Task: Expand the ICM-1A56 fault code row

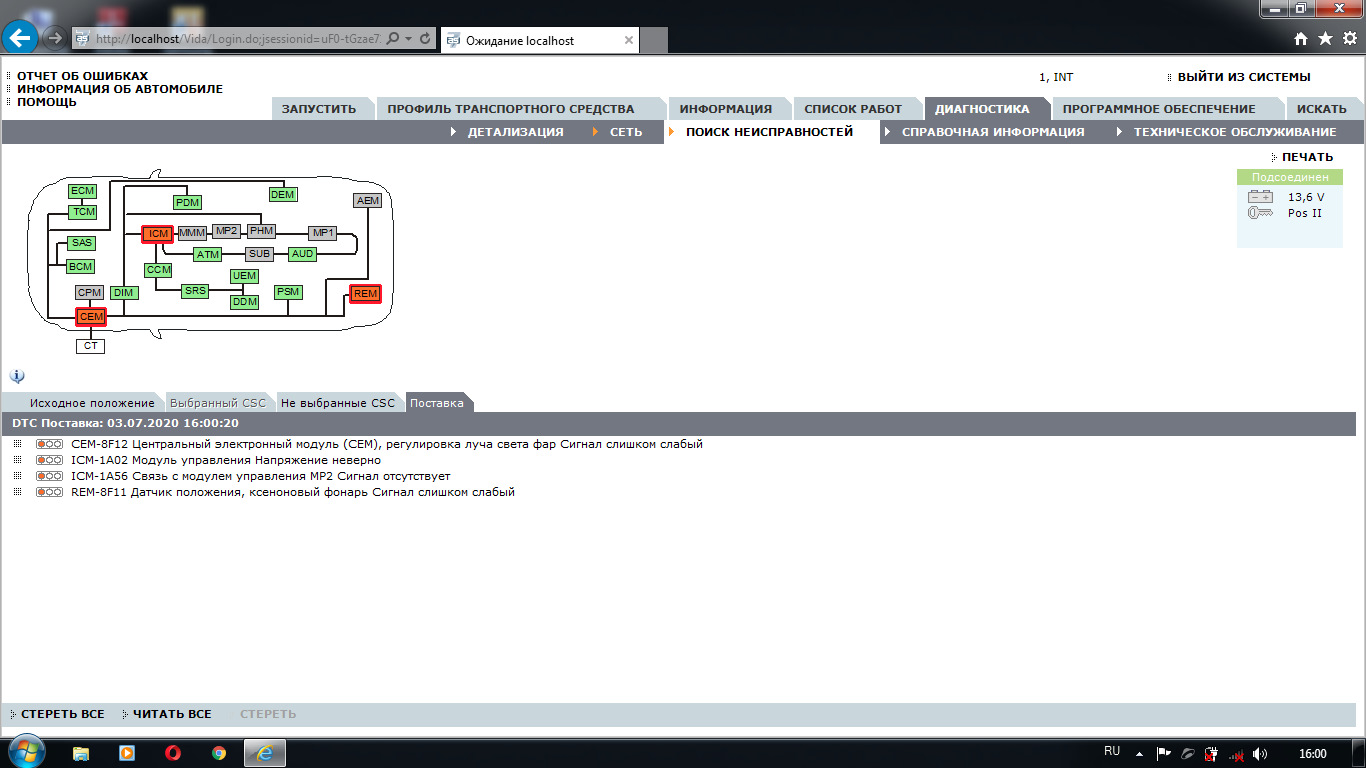Action: (17, 476)
